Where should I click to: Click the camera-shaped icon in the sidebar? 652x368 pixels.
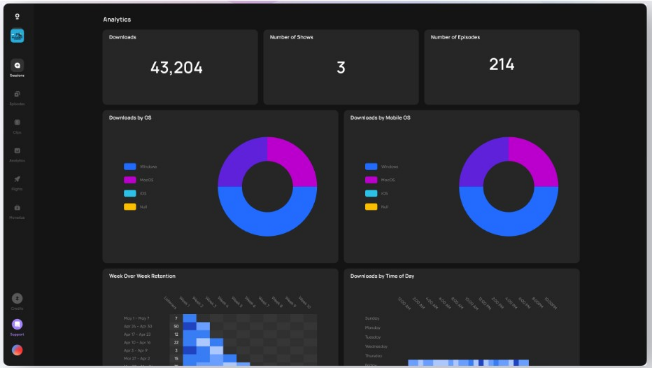[x=17, y=207]
